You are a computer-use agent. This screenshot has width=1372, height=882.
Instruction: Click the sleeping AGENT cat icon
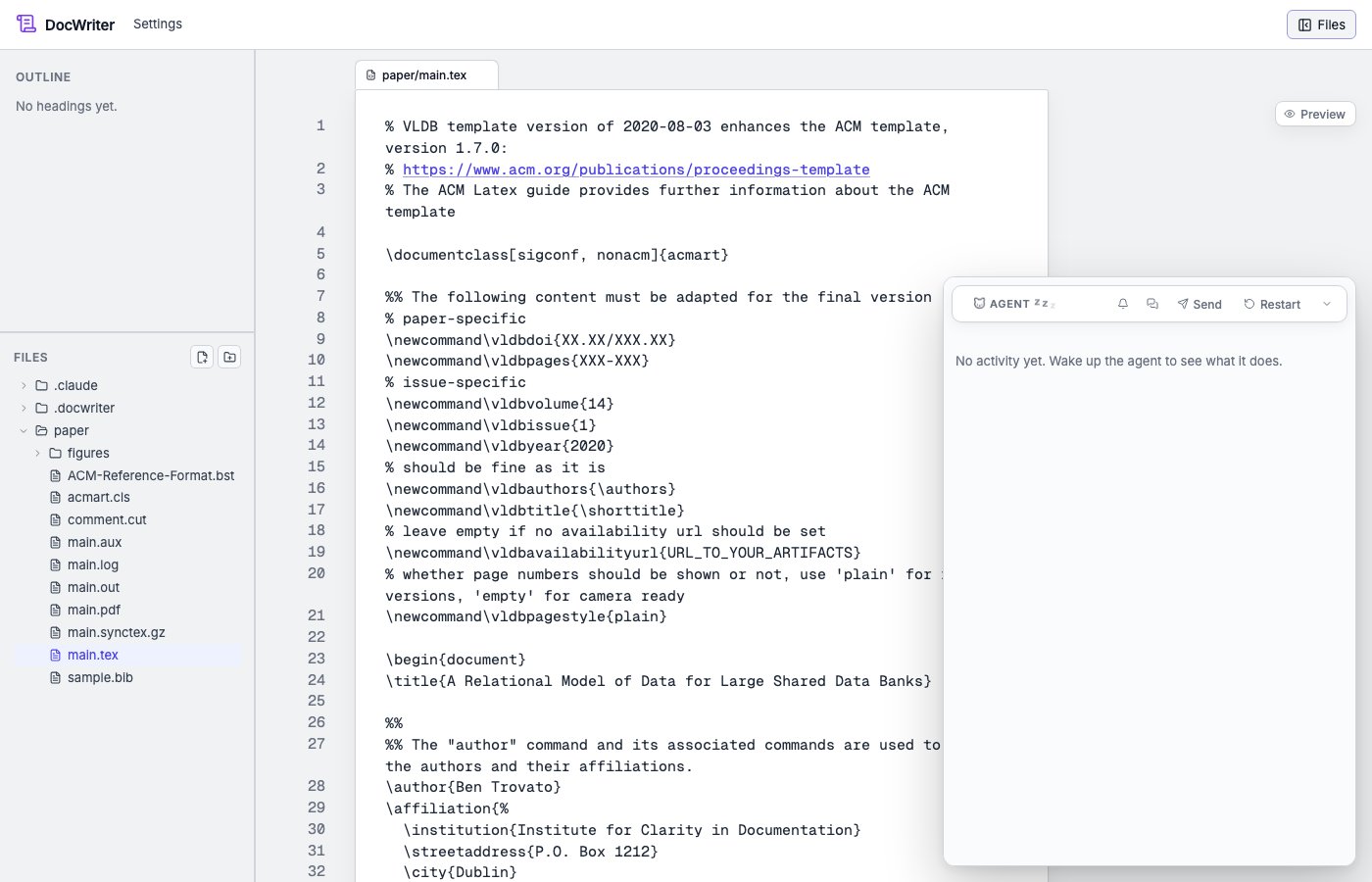979,304
